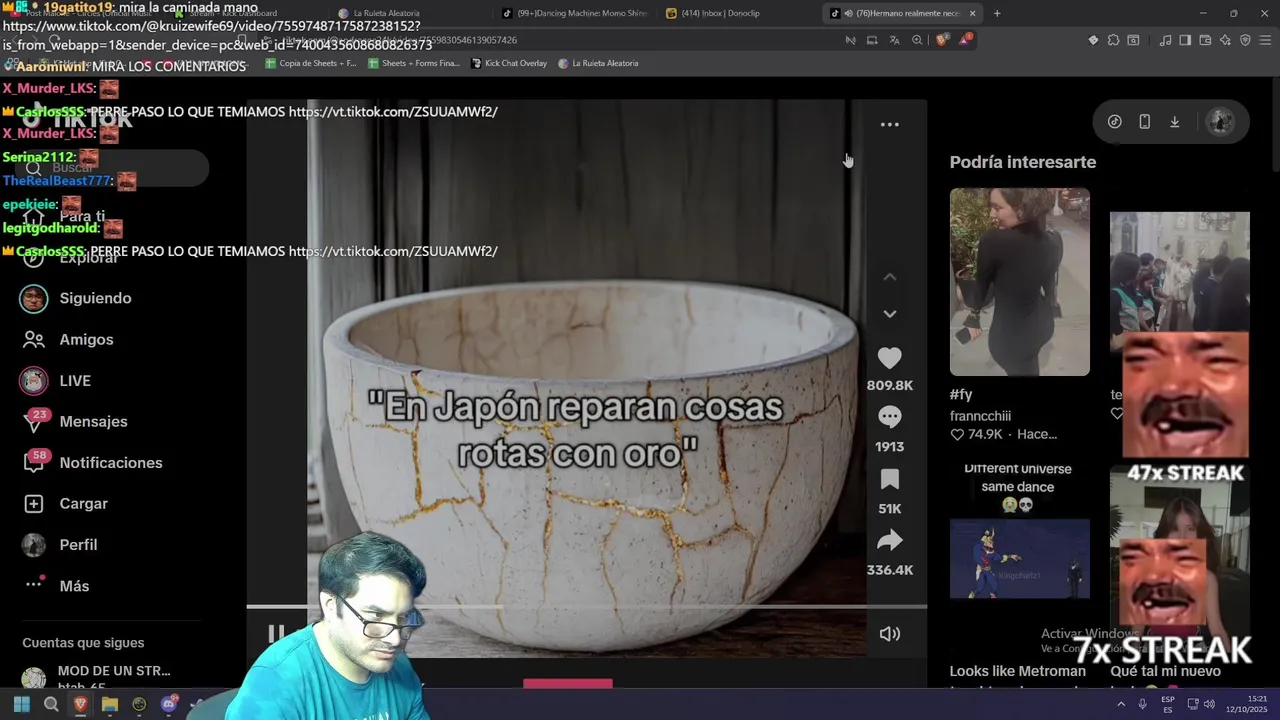Like the video with the heart icon

click(x=889, y=358)
